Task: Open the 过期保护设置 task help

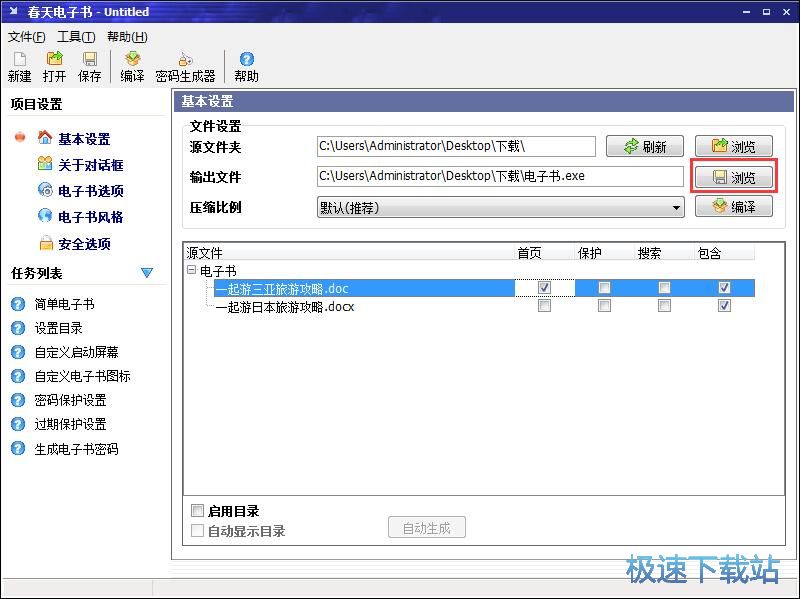Action: [x=70, y=424]
